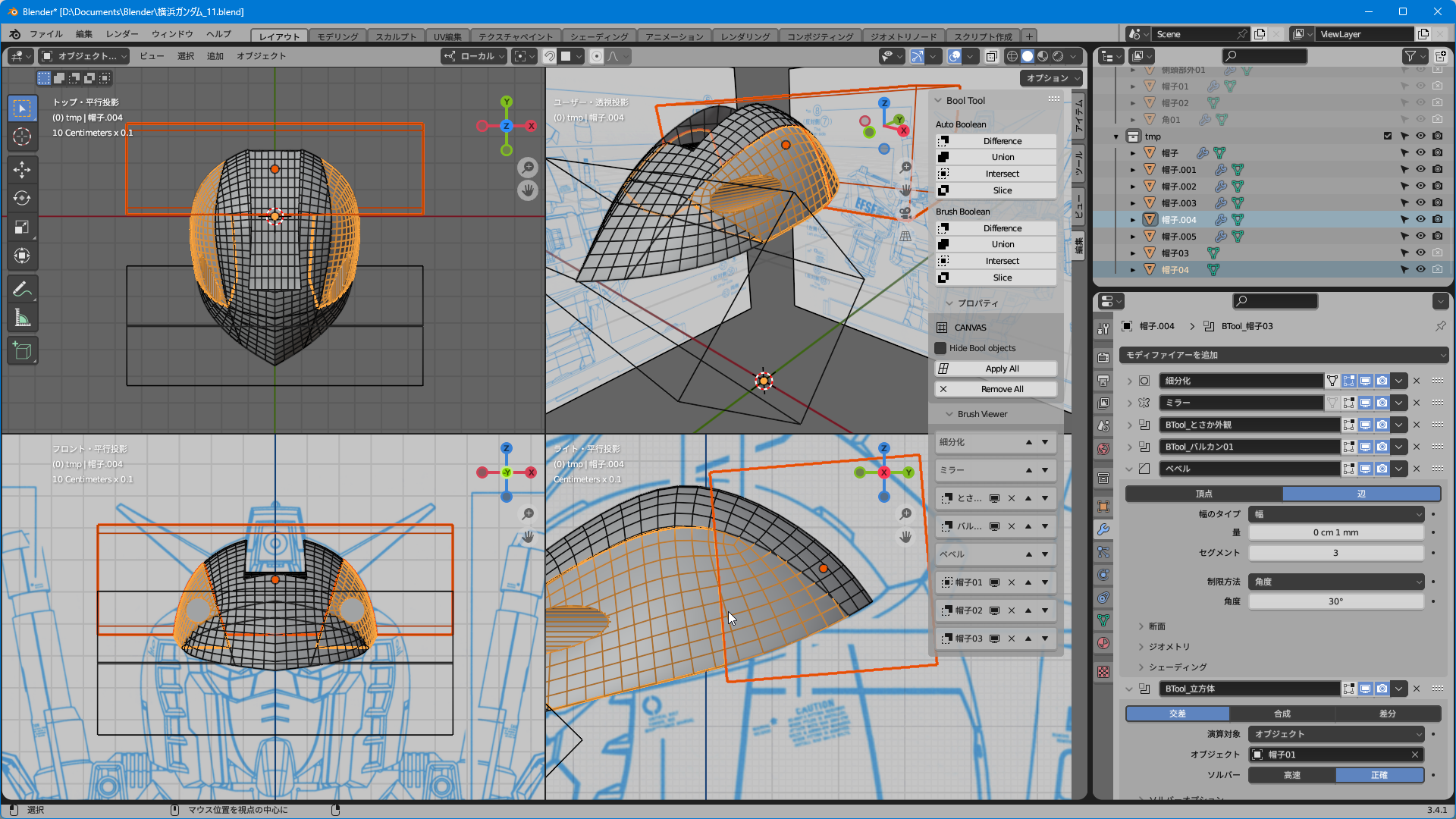Select the Add Cube tool icon

pyautogui.click(x=22, y=350)
